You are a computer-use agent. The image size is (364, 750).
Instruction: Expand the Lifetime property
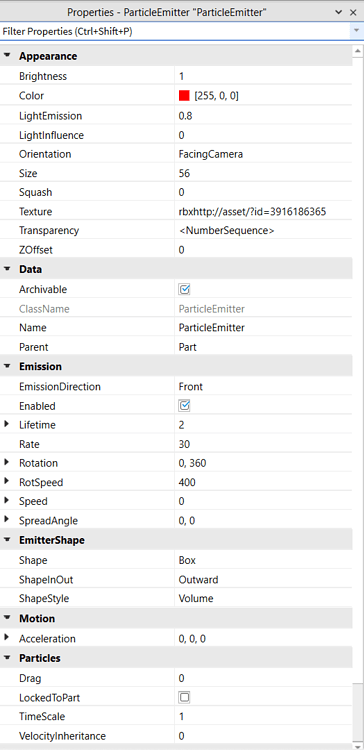(x=6, y=424)
